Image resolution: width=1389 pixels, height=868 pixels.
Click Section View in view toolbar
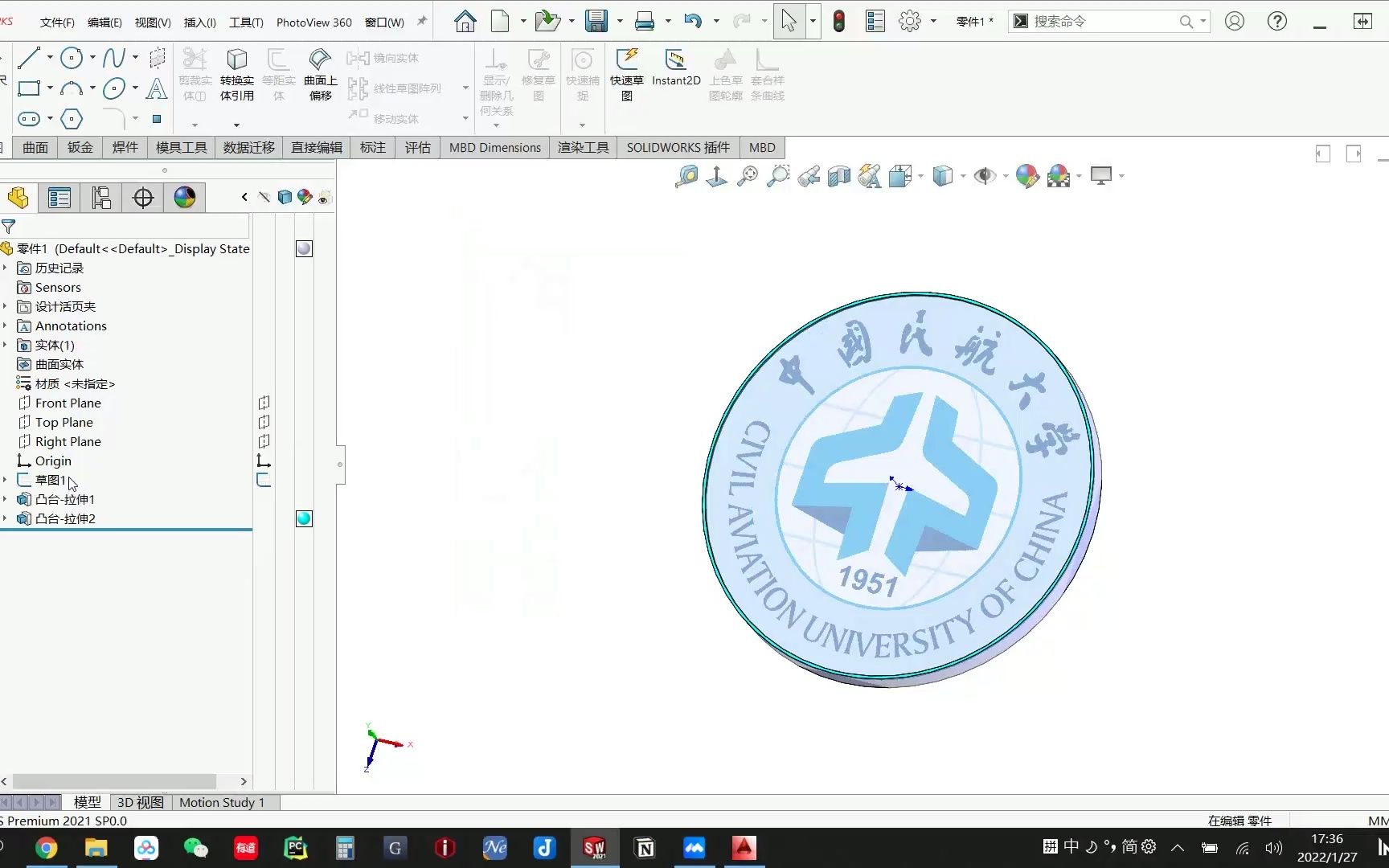pos(839,176)
